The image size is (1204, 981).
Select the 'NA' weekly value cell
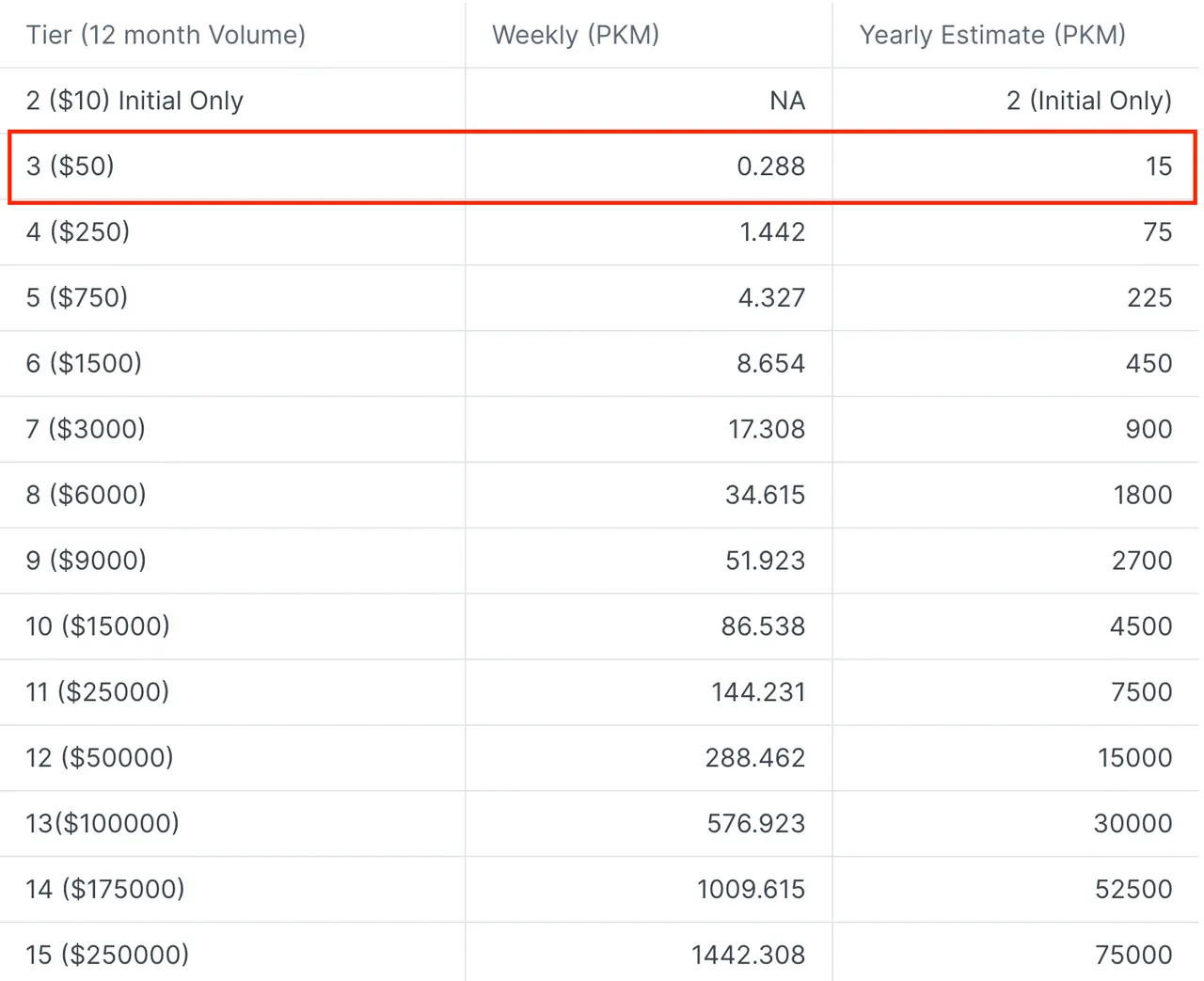click(787, 101)
